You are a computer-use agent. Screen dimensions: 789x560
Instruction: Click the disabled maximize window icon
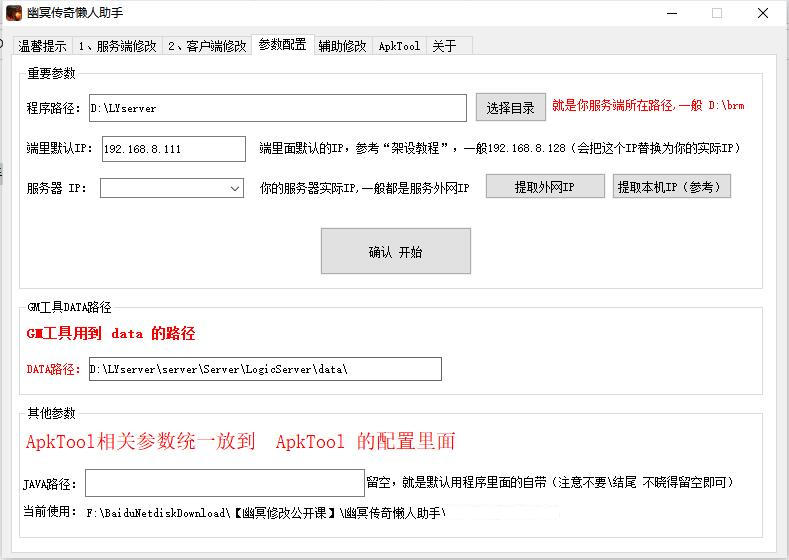coord(716,13)
